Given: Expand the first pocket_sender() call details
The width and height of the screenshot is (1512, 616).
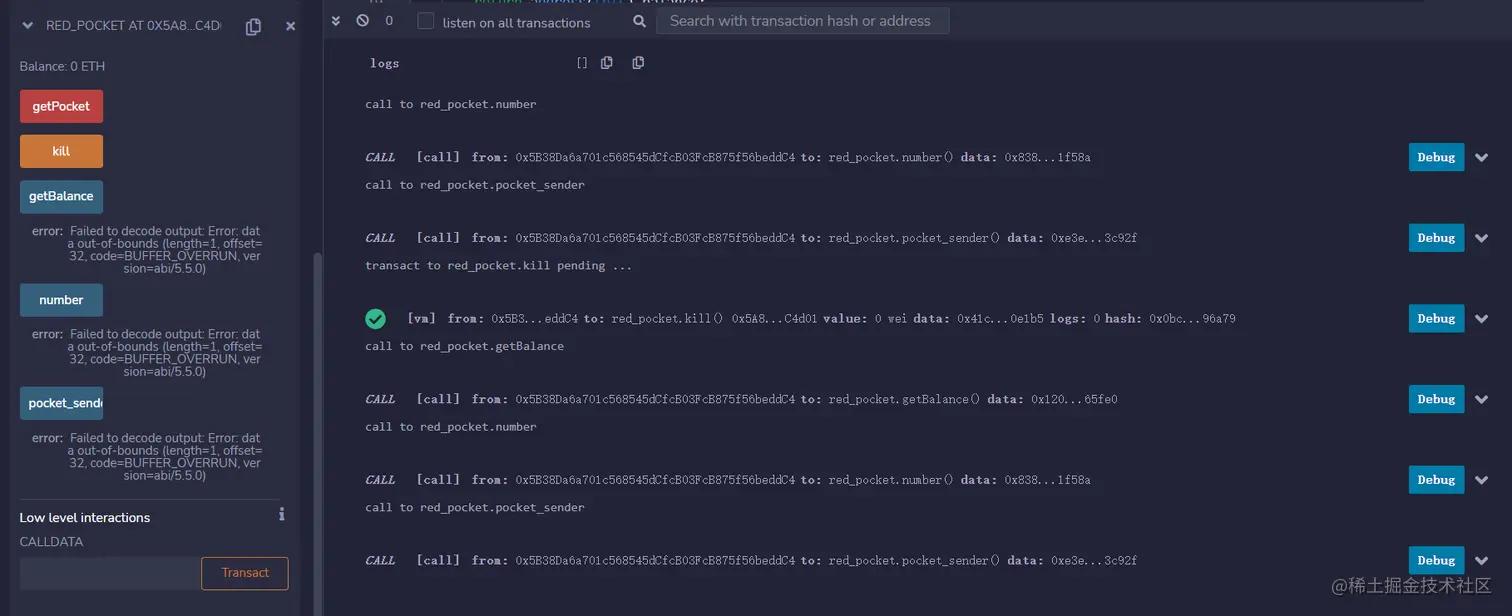Looking at the screenshot, I should coord(1482,238).
